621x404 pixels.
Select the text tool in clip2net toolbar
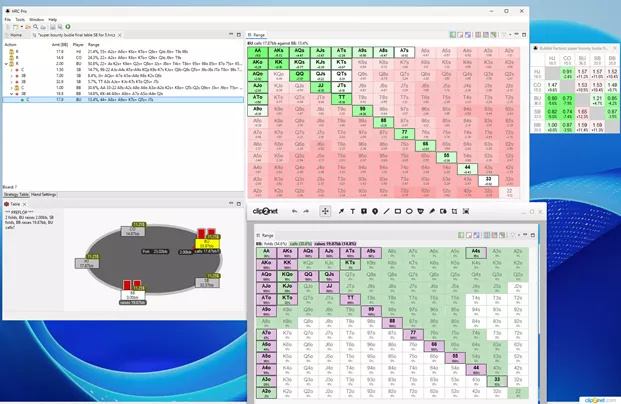click(352, 211)
